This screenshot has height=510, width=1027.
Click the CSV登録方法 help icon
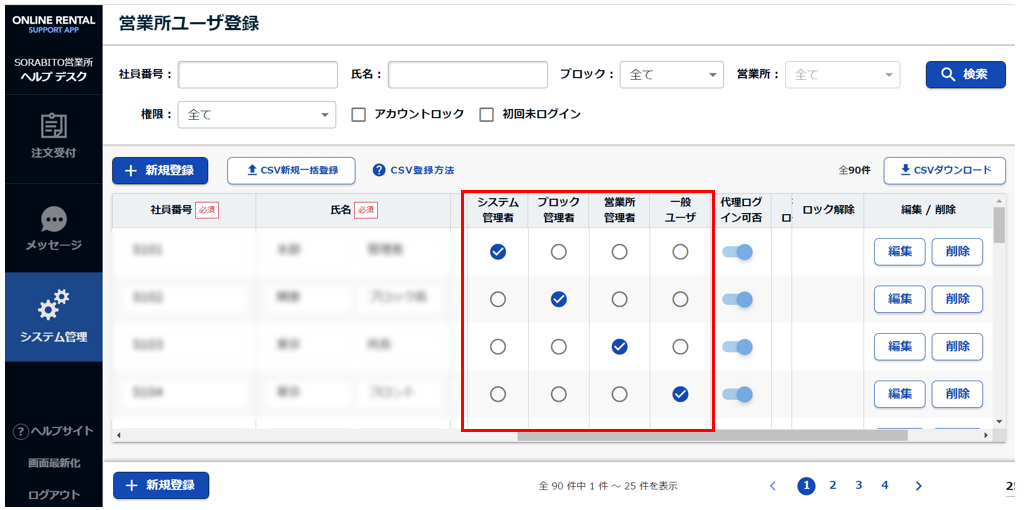379,171
